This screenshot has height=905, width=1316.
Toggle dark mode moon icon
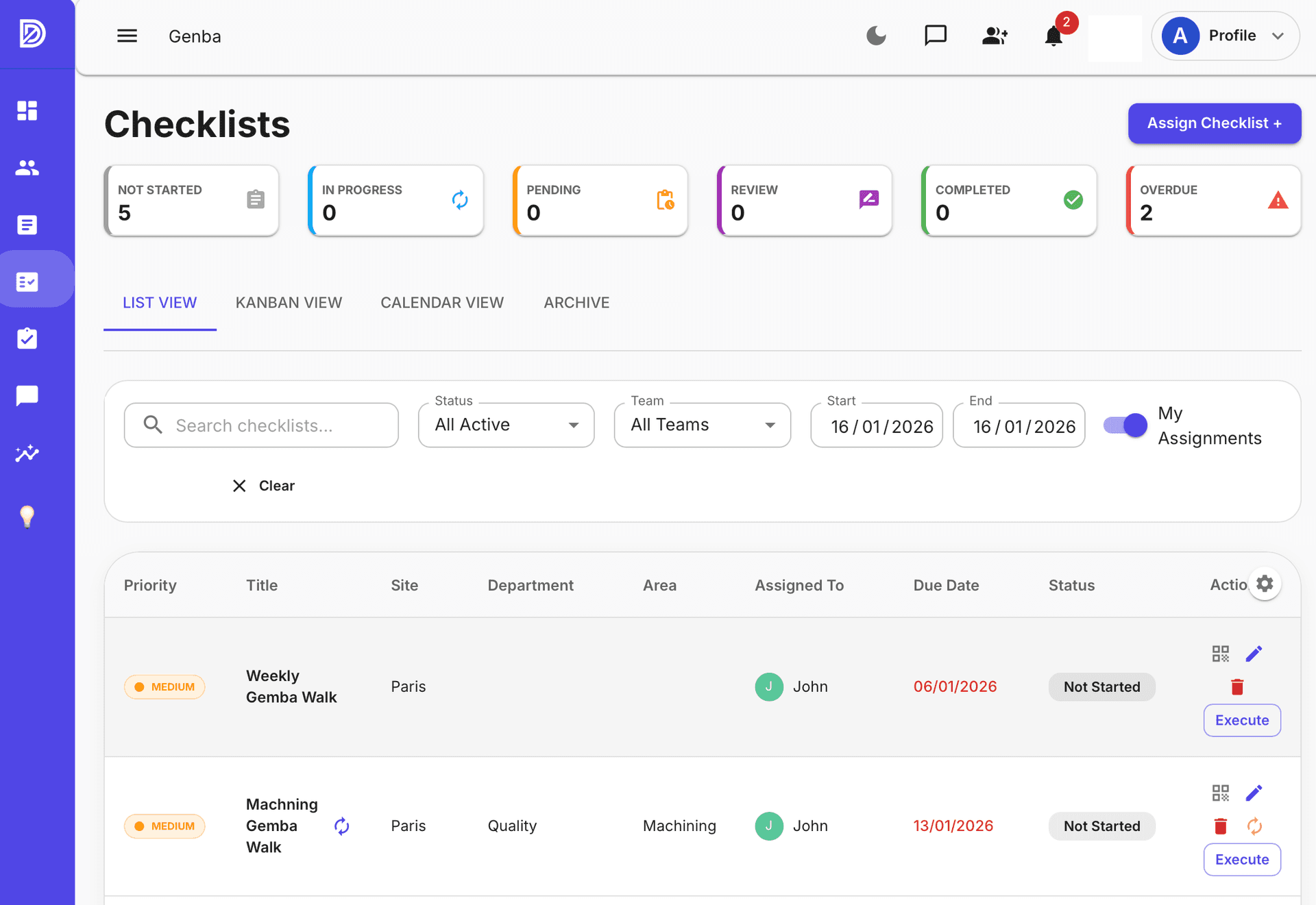pyautogui.click(x=876, y=36)
